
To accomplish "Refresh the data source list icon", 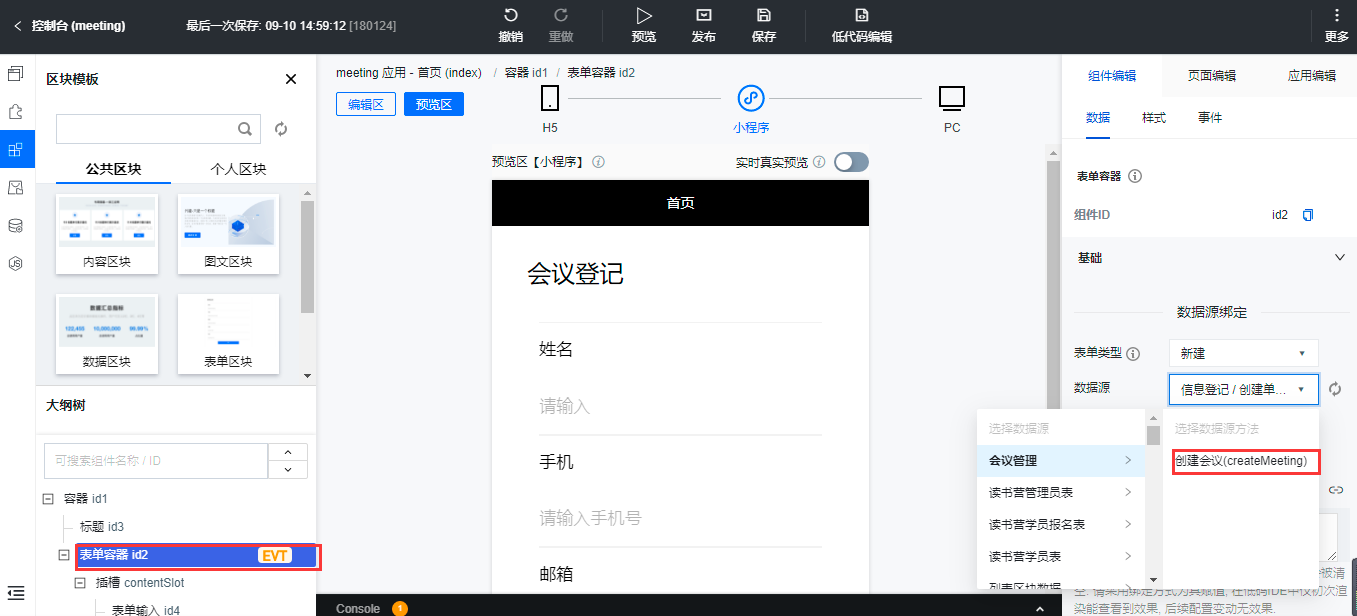I will 1335,390.
